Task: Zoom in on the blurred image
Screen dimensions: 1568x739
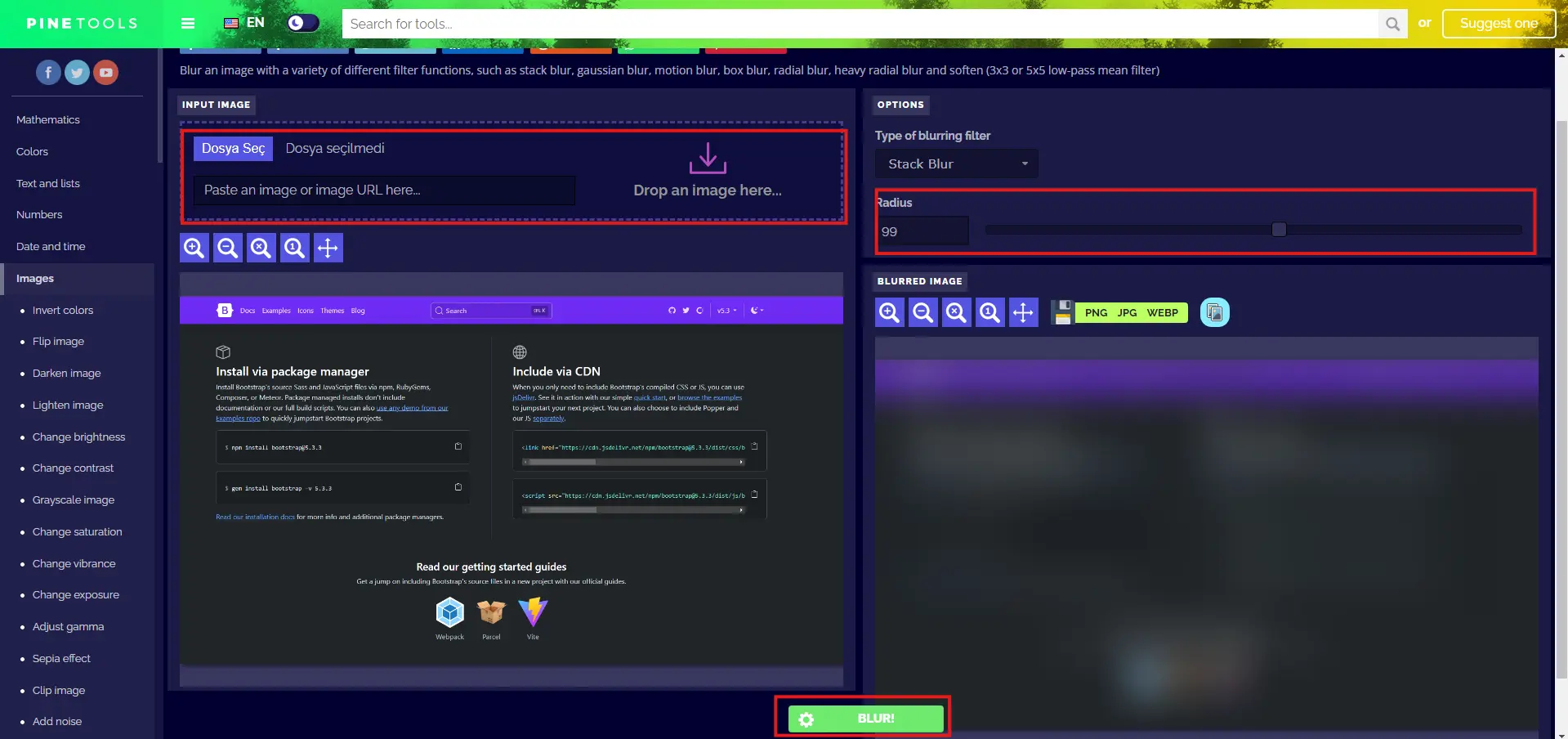Action: point(890,312)
